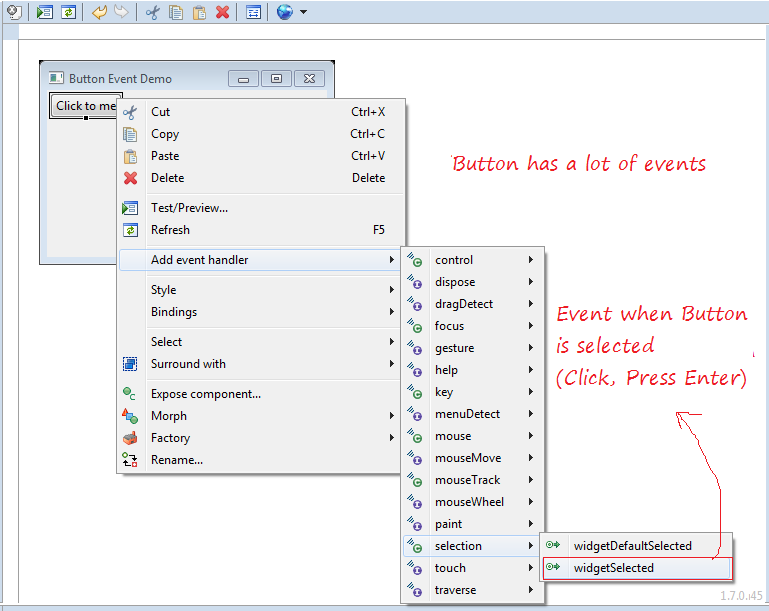
Task: Open the control event submenu
Action: tap(473, 260)
